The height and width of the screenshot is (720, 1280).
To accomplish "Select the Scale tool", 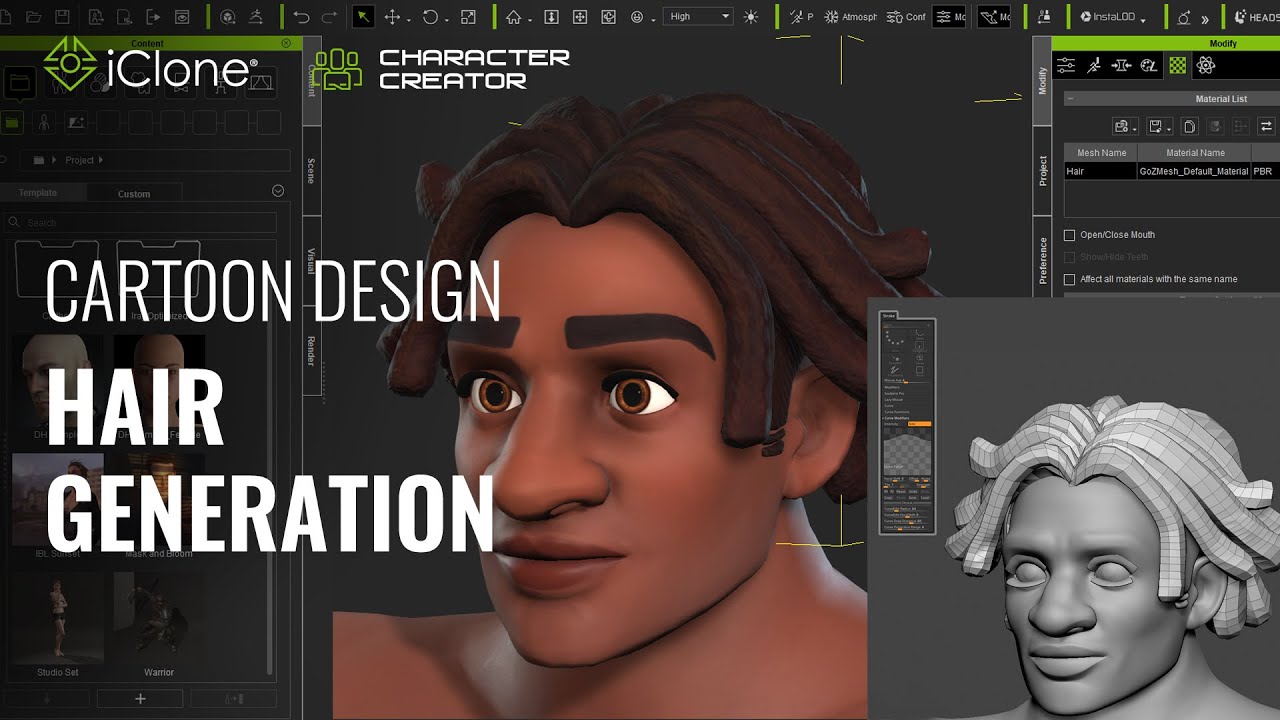I will [468, 17].
